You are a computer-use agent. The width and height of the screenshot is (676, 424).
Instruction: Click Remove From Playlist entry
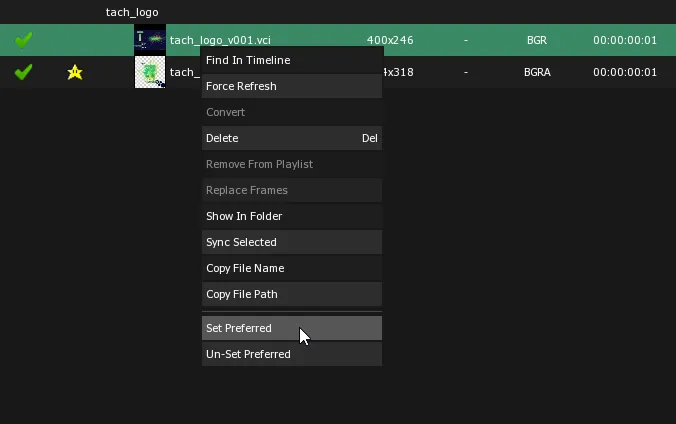[x=292, y=164]
